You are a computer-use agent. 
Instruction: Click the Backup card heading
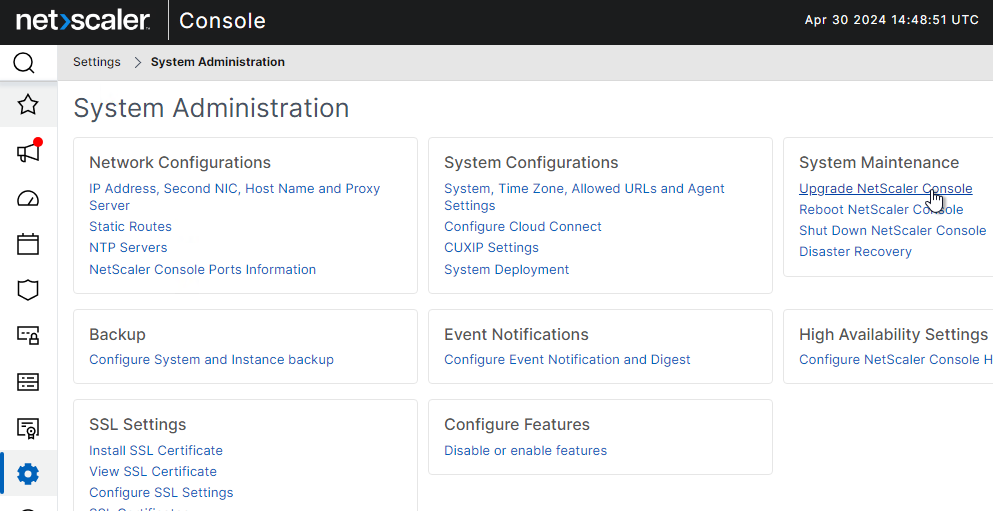click(x=117, y=334)
